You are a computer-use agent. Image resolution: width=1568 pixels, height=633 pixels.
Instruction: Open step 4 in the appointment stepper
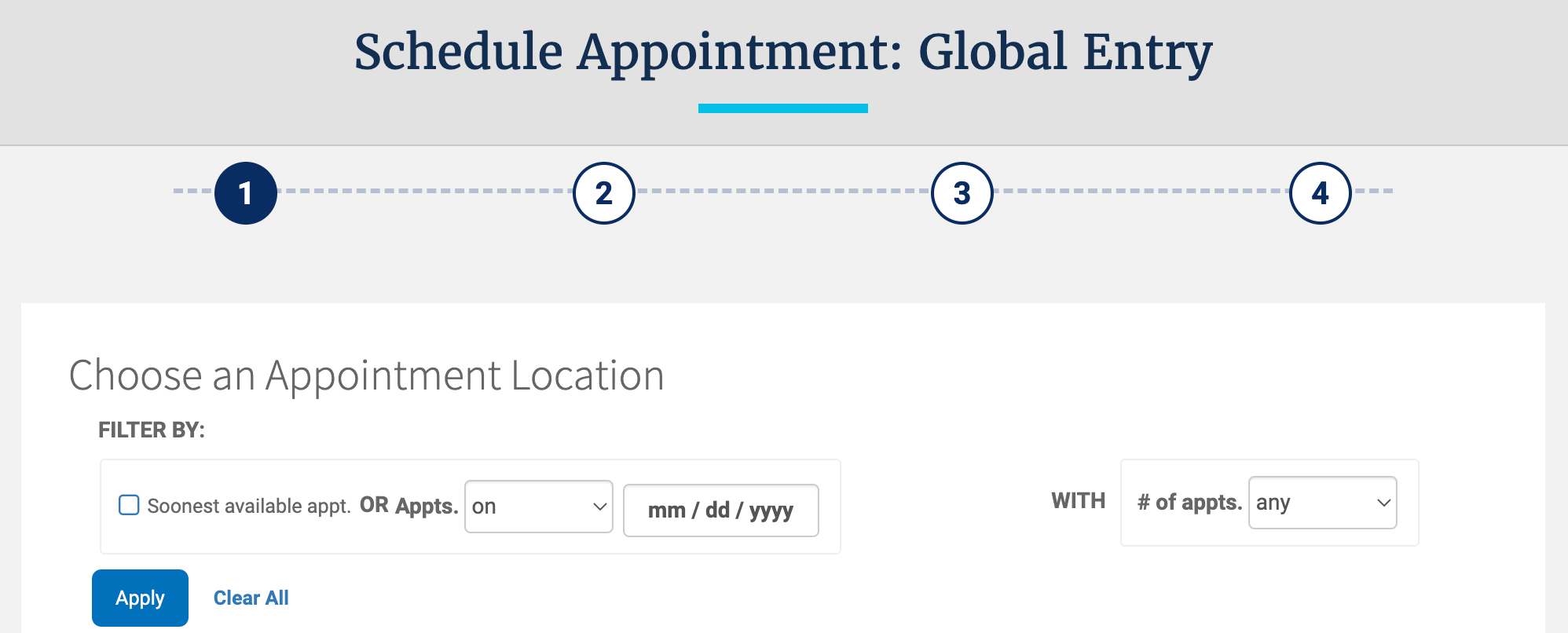click(1320, 192)
